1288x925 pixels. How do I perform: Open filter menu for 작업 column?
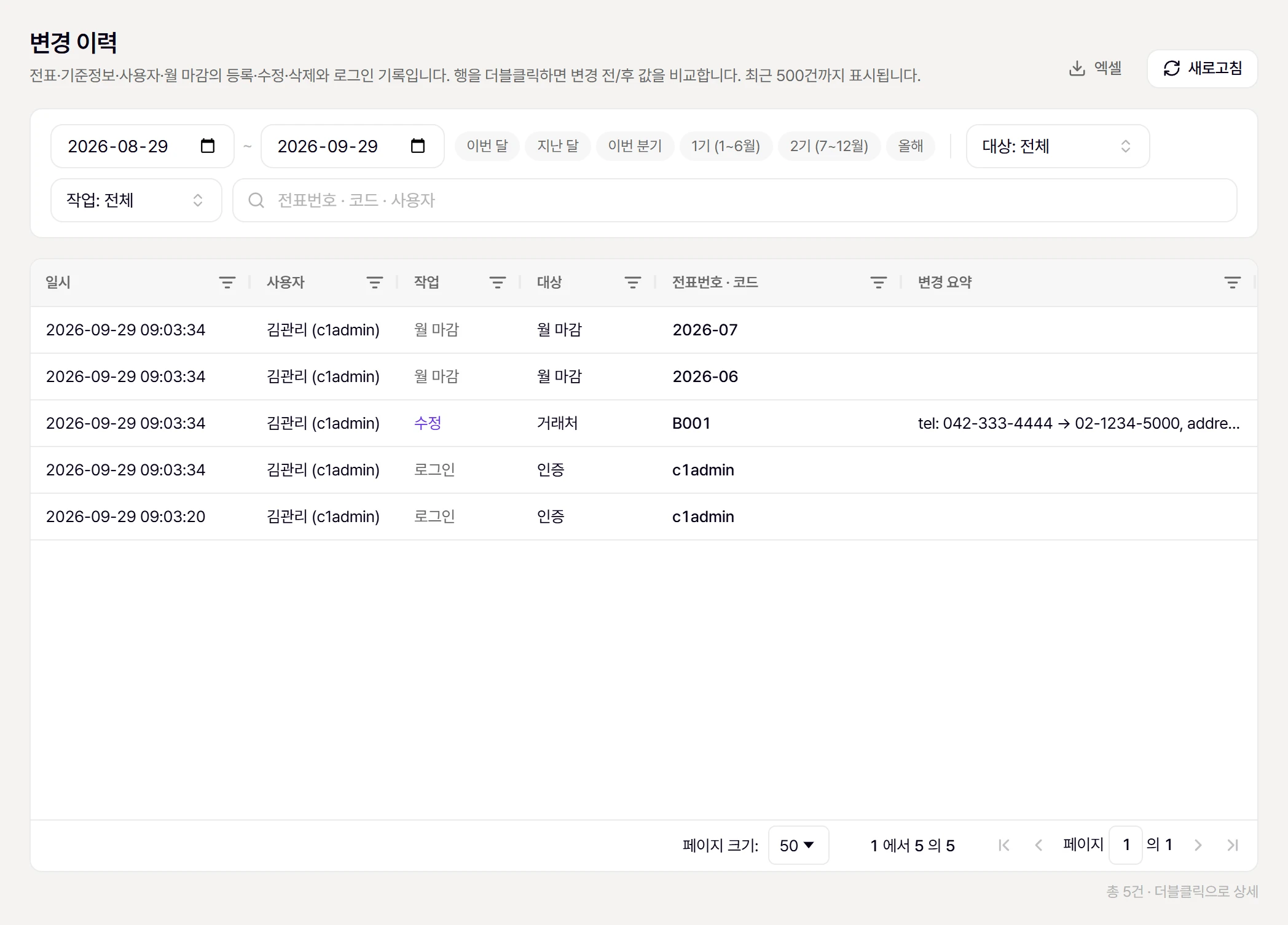[x=498, y=283]
